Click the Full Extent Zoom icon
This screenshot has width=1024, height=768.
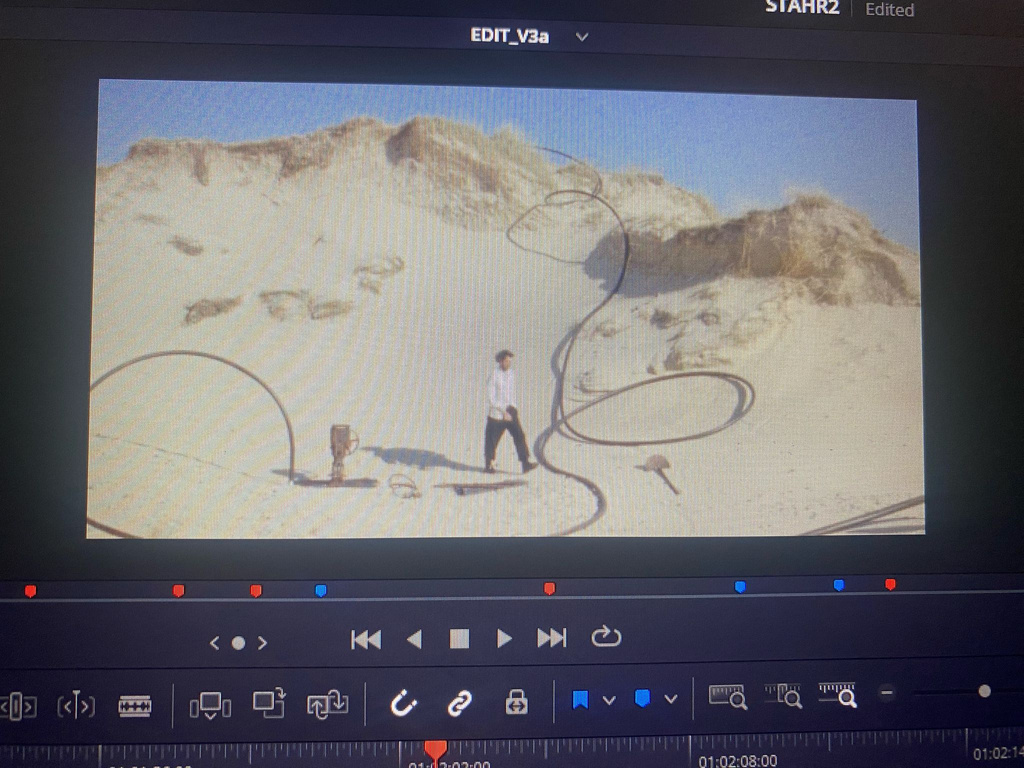728,697
